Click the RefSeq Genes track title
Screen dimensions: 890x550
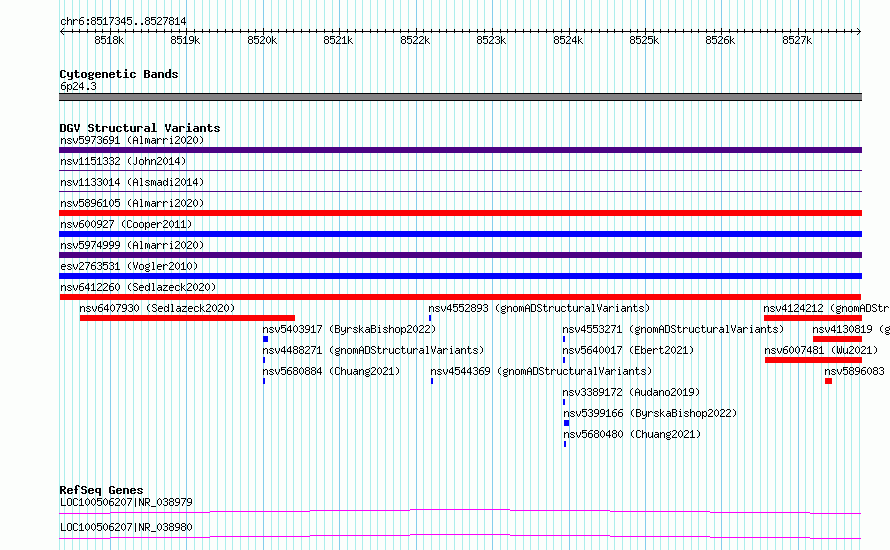point(101,490)
